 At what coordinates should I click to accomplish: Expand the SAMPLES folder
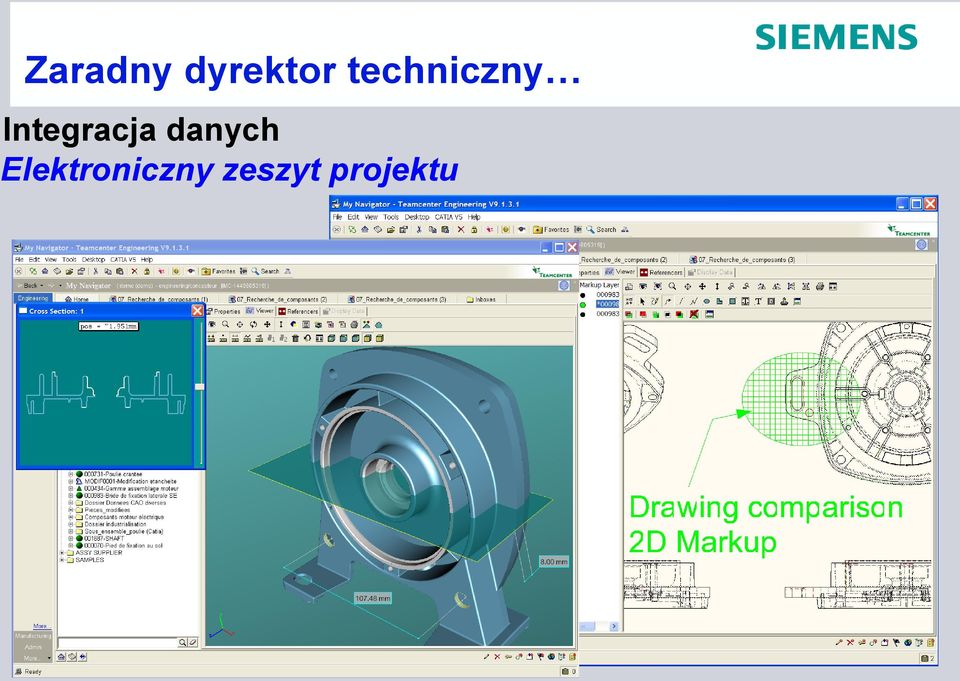62,560
